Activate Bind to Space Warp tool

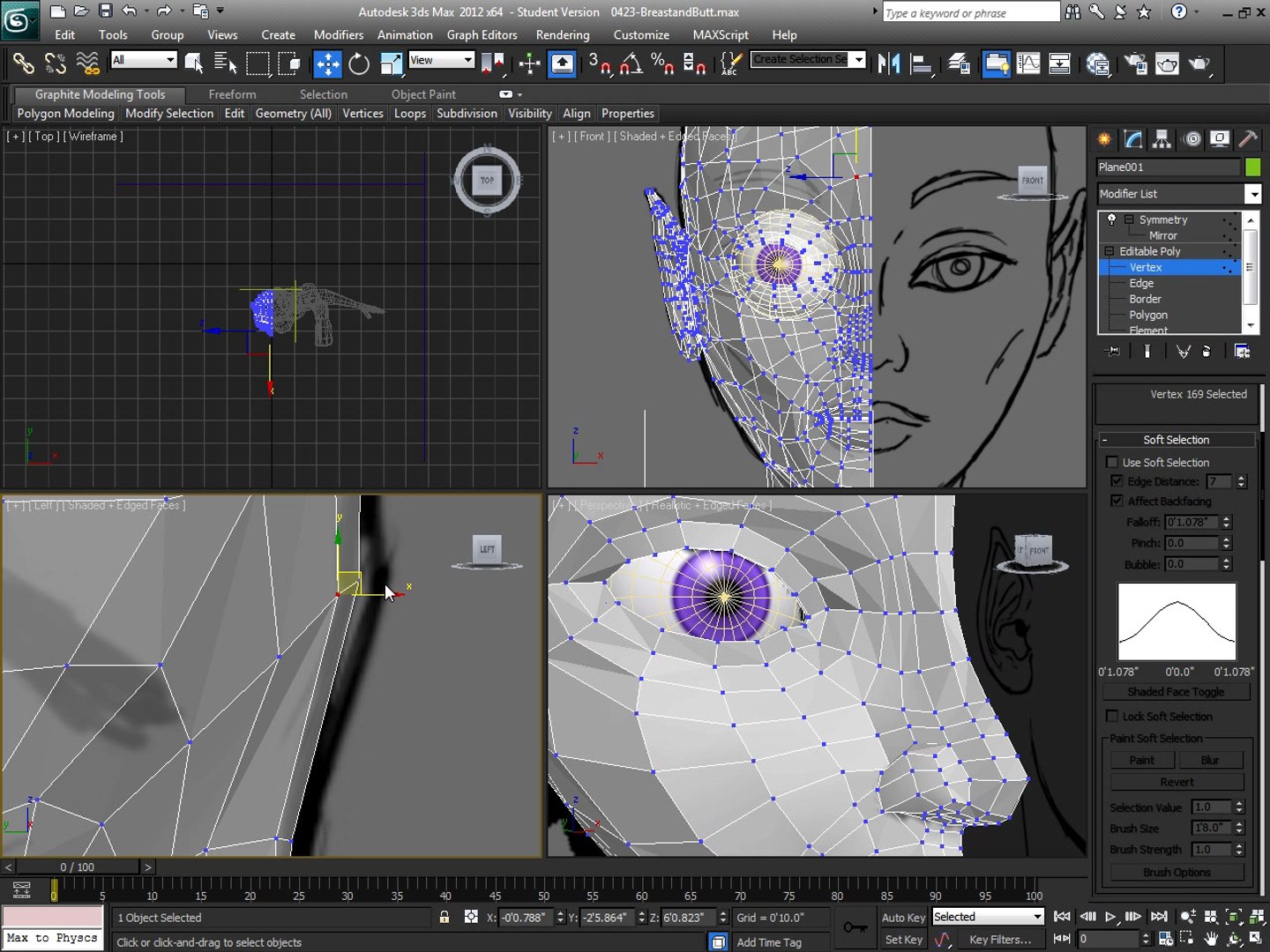pyautogui.click(x=88, y=63)
